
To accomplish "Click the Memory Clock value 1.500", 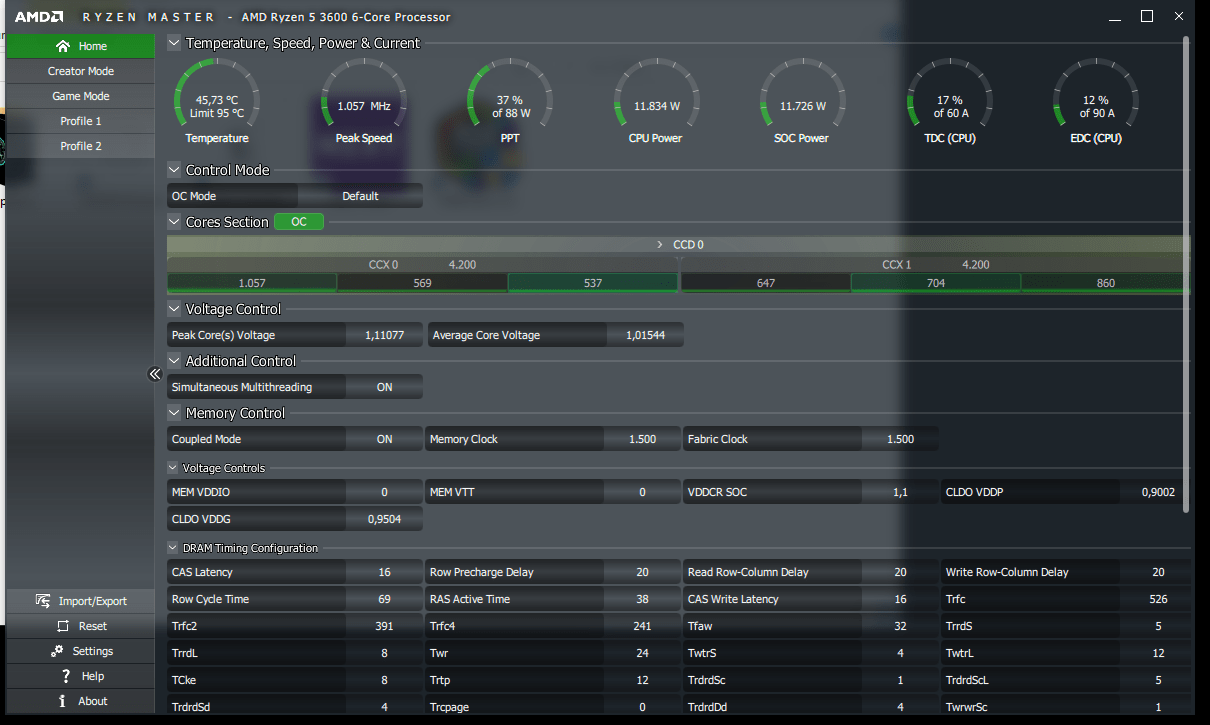I will 642,439.
